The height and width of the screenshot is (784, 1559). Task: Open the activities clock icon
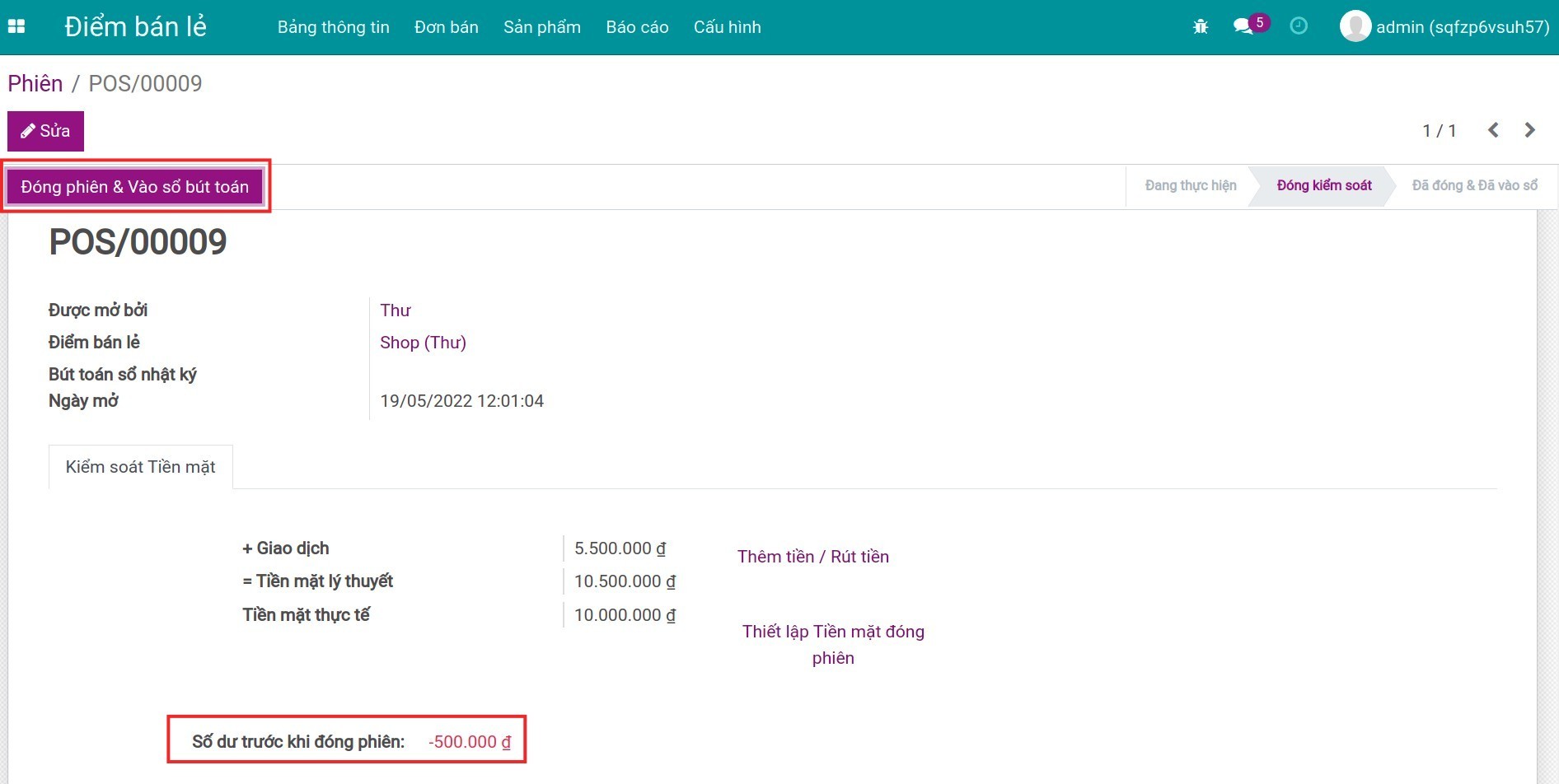pos(1299,26)
